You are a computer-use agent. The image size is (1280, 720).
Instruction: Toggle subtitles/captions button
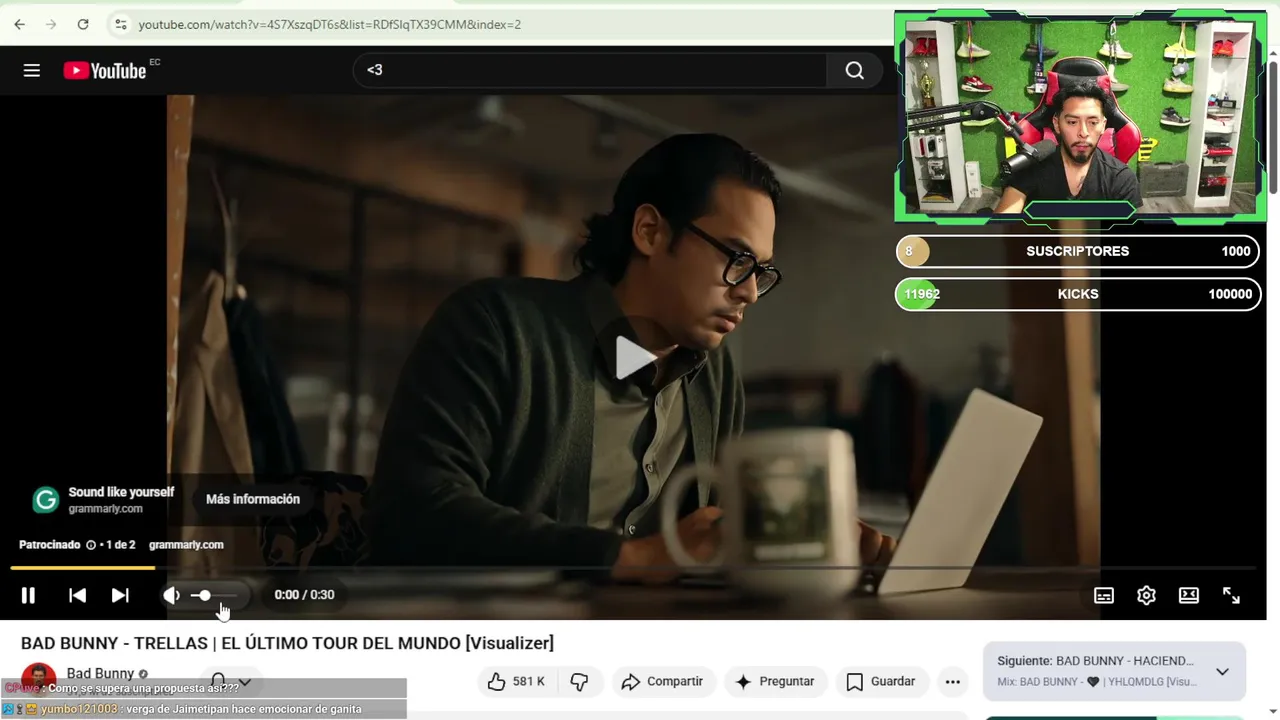click(x=1104, y=595)
